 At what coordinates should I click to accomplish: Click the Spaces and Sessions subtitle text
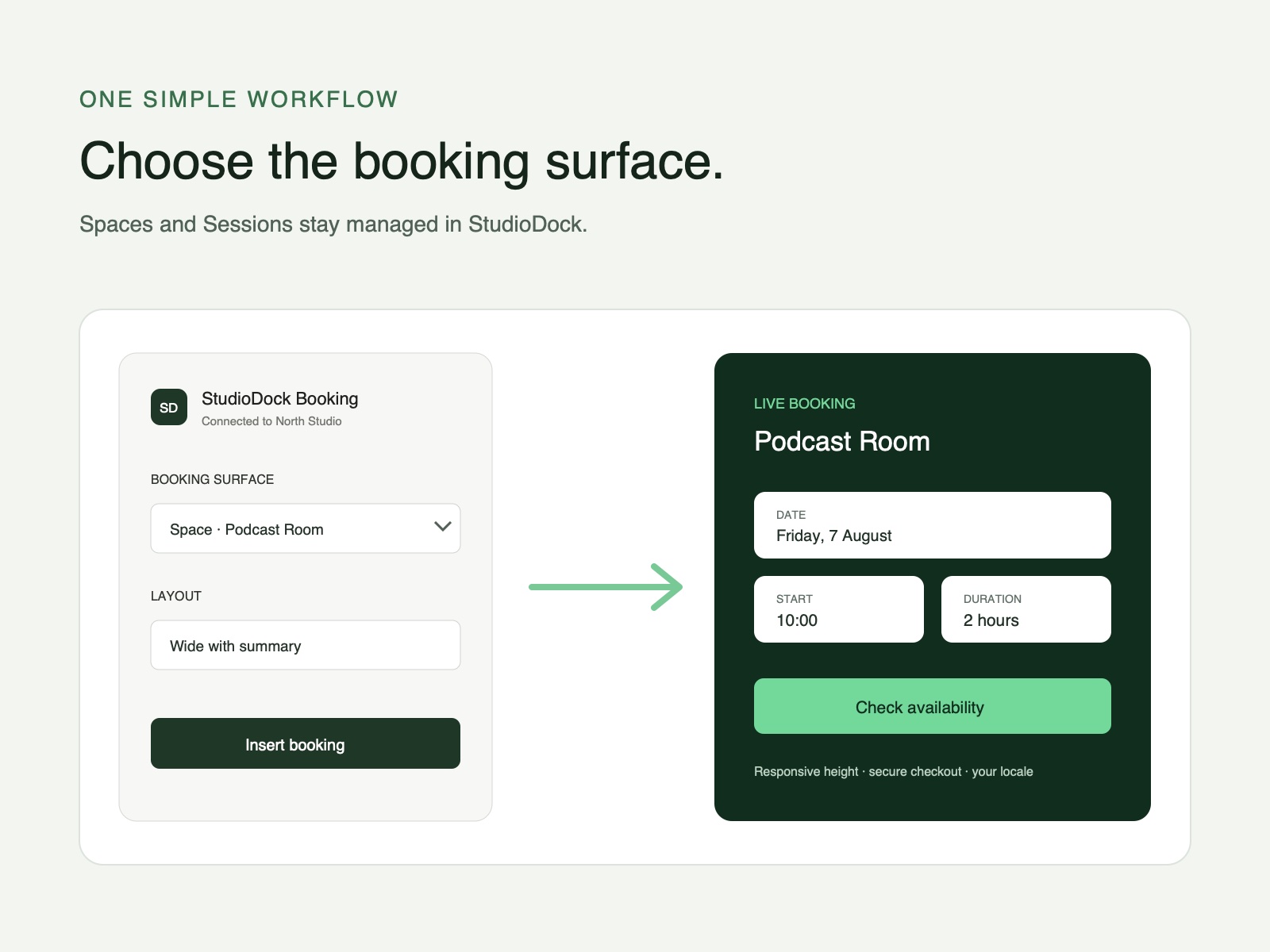click(333, 225)
